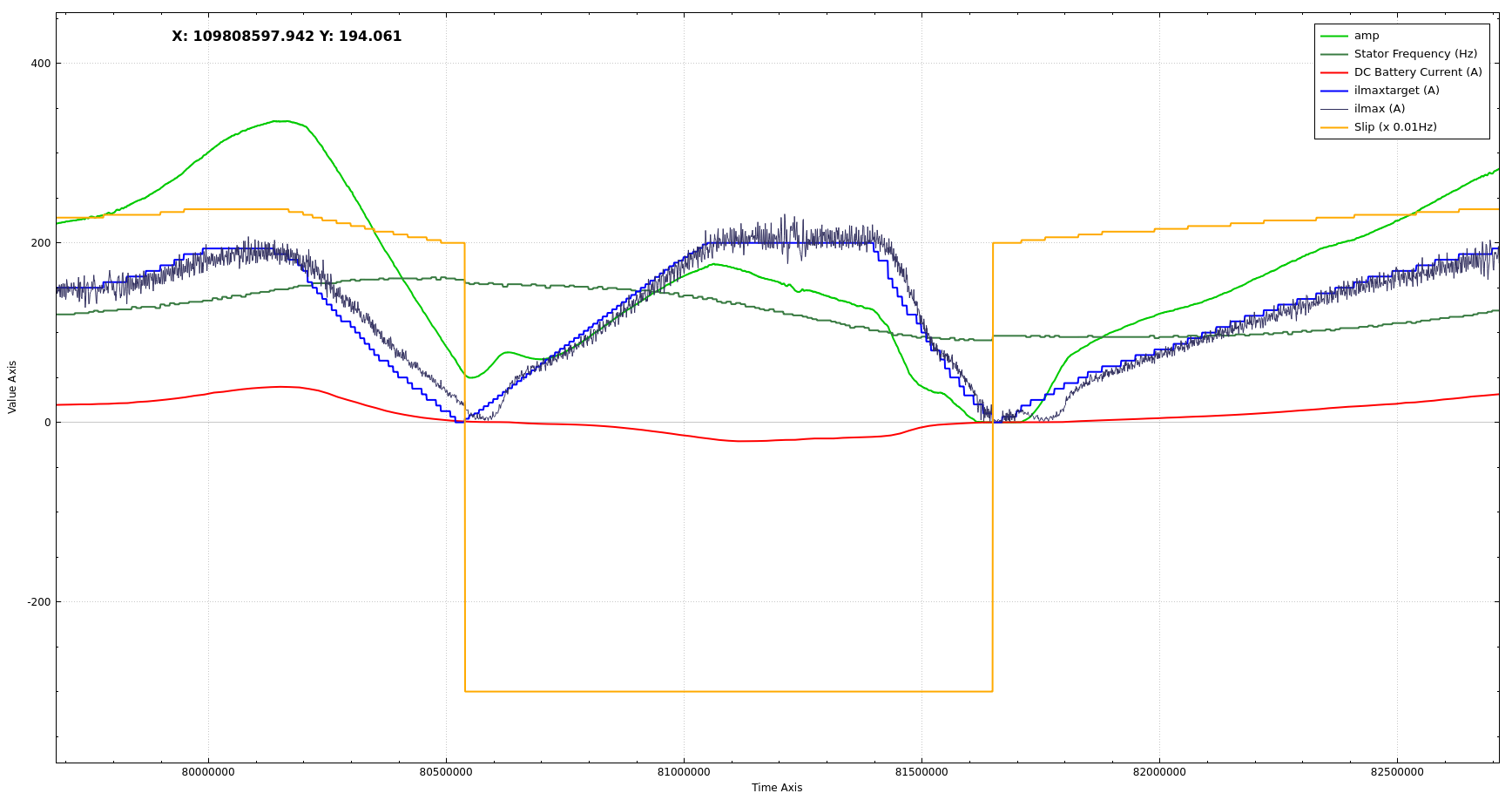This screenshot has width=1512, height=800.
Task: Select 'DC Battery Current (A)' in the legend
Action: 1417,72
